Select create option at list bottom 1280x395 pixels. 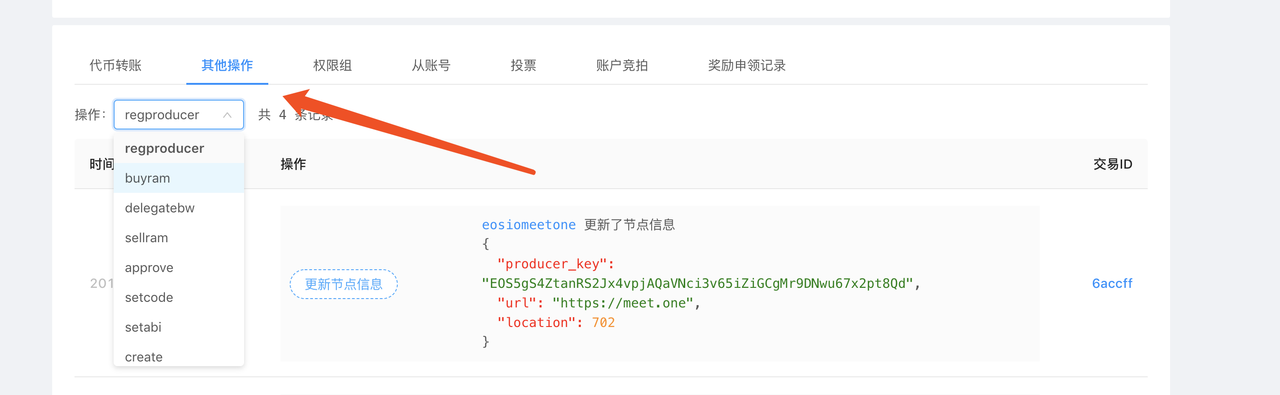point(179,356)
